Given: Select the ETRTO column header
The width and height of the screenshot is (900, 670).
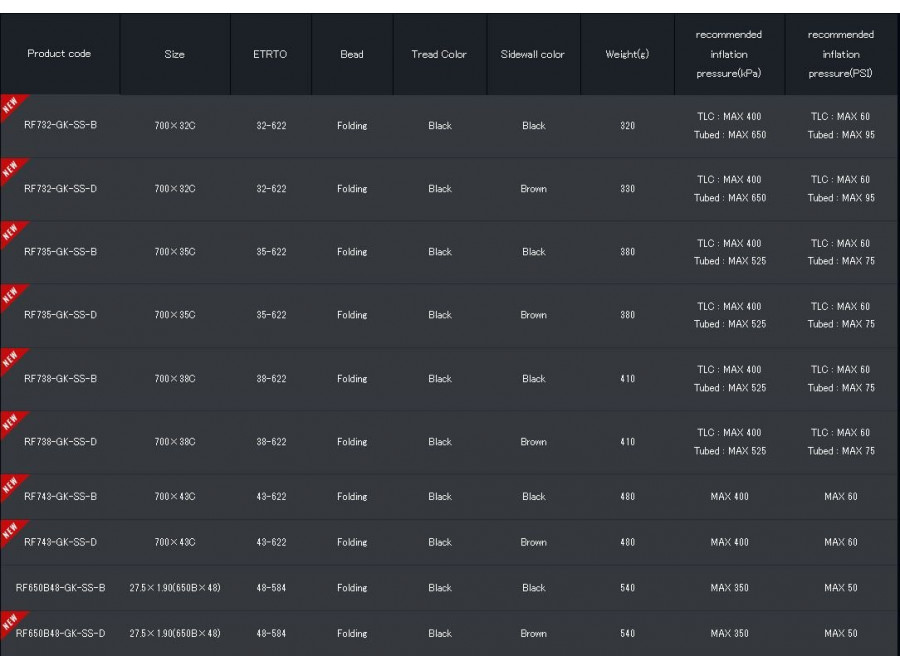Looking at the screenshot, I should [x=271, y=54].
